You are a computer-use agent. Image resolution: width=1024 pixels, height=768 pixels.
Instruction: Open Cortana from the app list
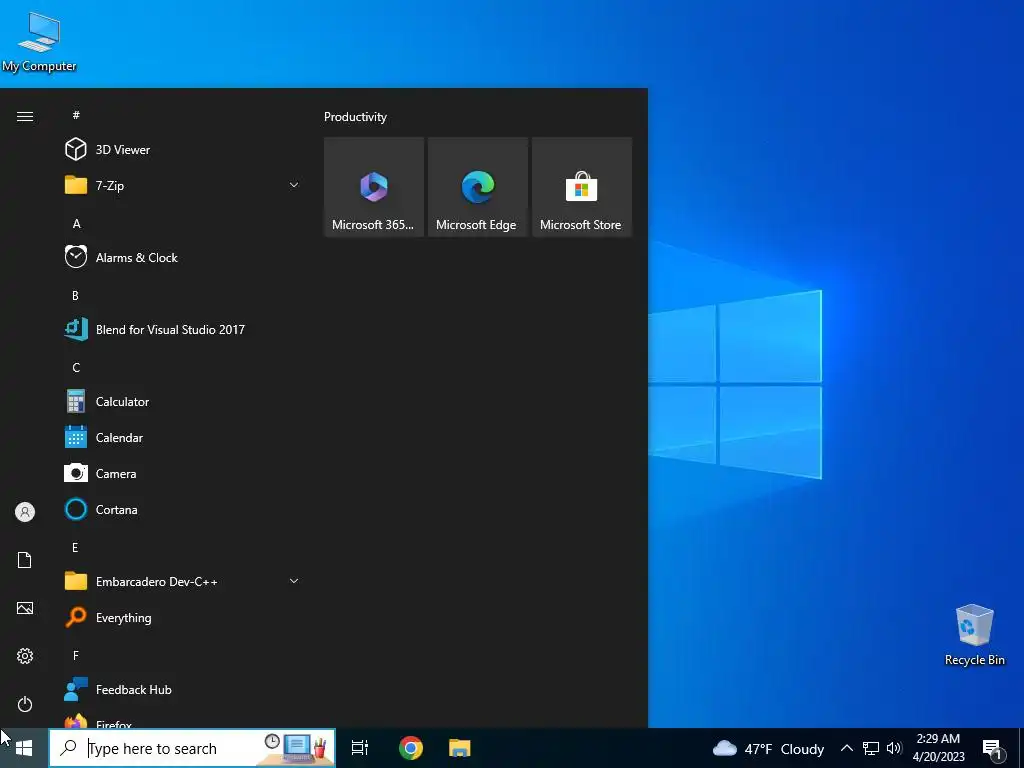tap(183, 509)
